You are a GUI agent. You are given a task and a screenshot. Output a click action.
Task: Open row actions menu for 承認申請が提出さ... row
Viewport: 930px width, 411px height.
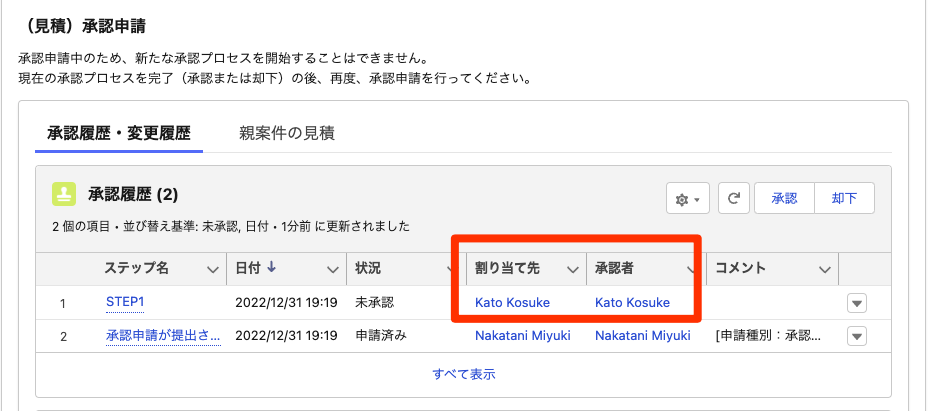856,336
